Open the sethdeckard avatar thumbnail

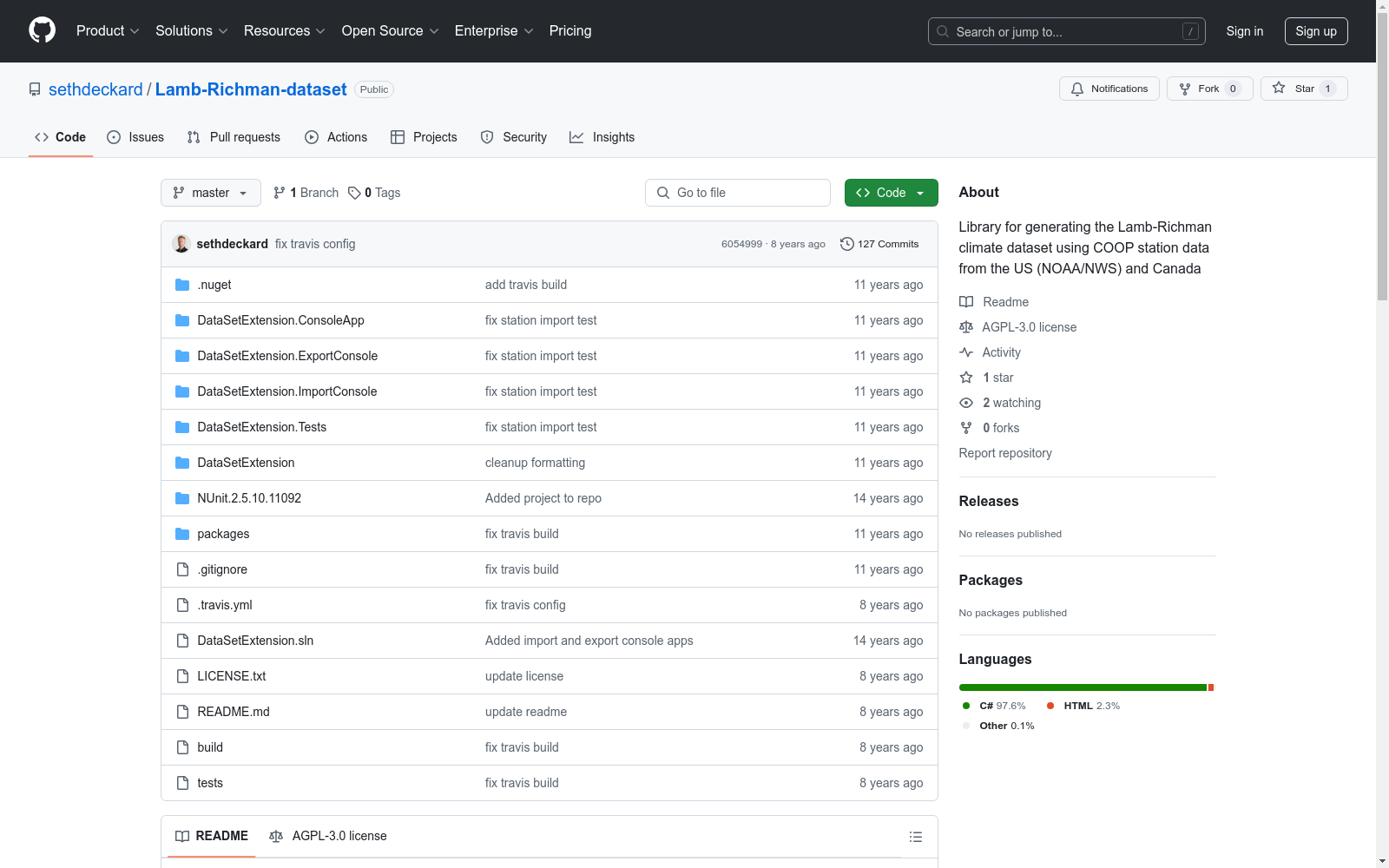(181, 244)
